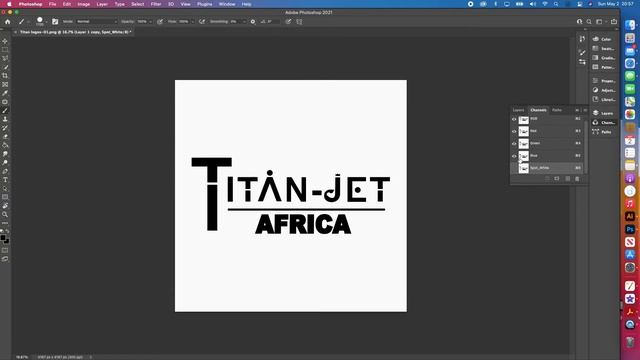Open the Image menu
Viewport: 640px width, 360px height.
(84, 4)
